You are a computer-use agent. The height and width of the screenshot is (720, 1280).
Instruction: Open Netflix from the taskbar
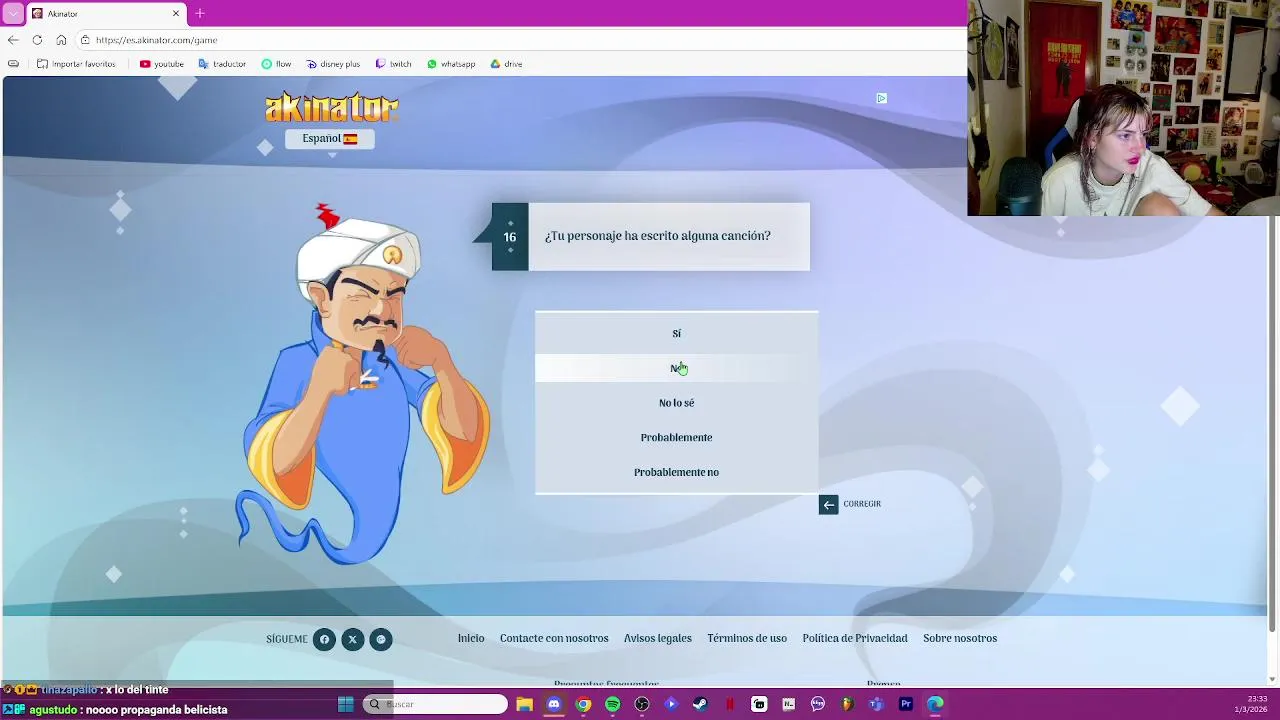[x=730, y=704]
